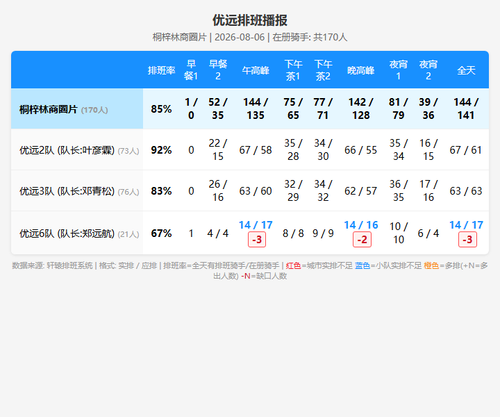Click the red -N legend in footer
Viewport: 500px width, 417px height.
point(245,276)
